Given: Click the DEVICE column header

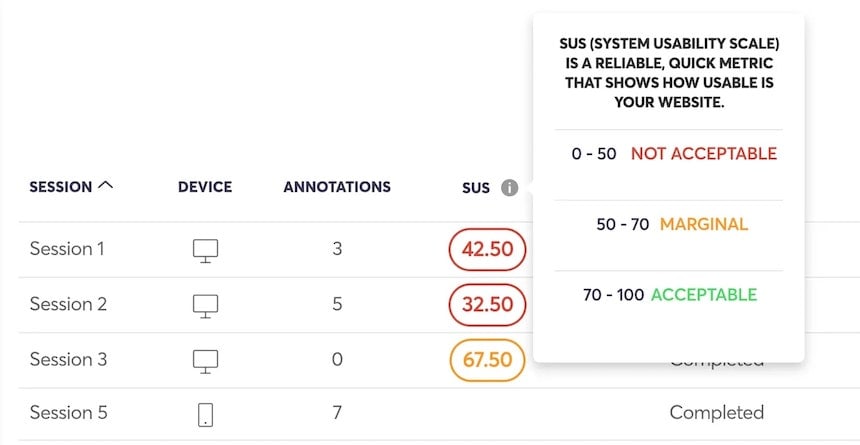Looking at the screenshot, I should pyautogui.click(x=205, y=187).
